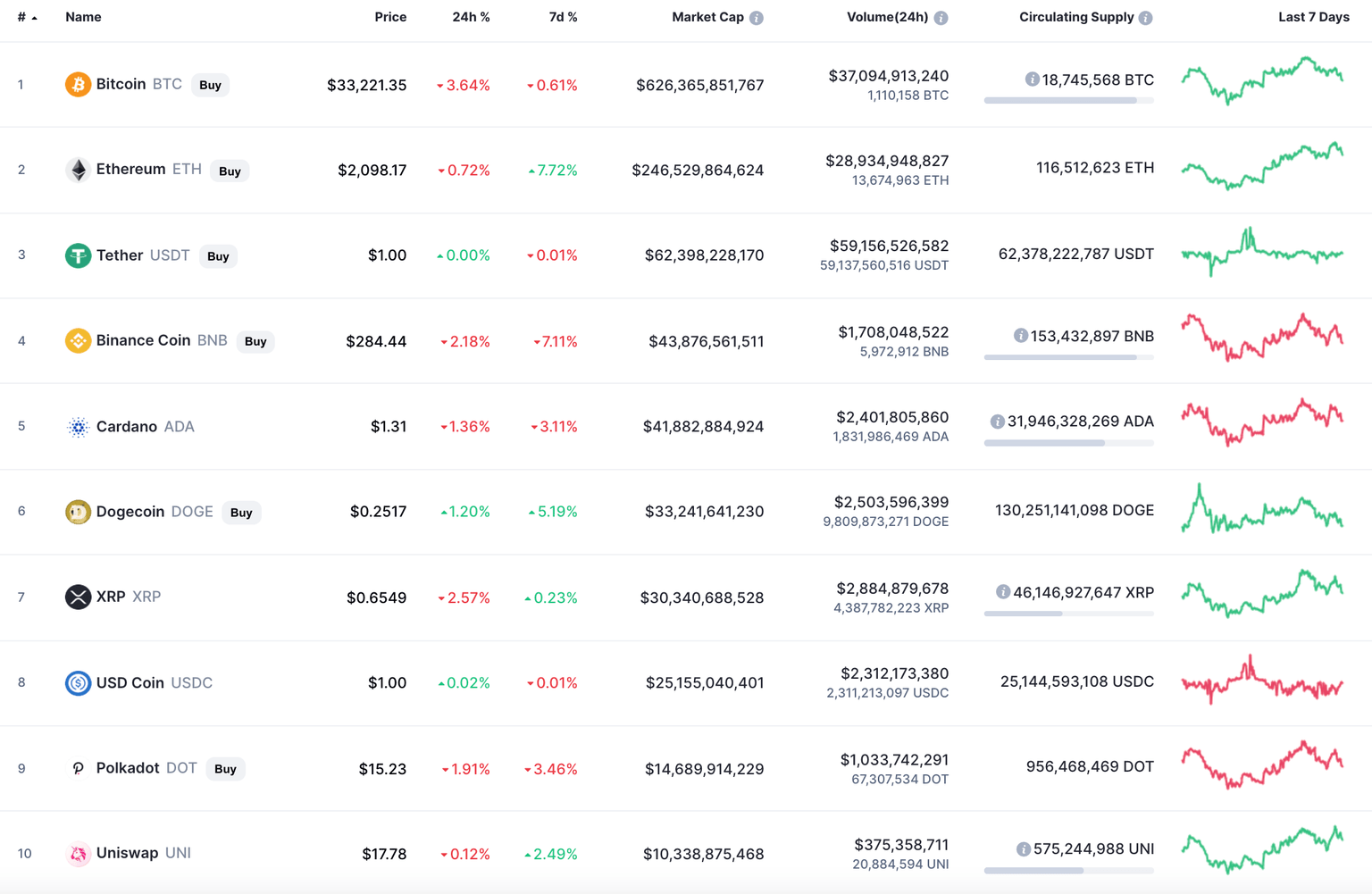Select the Dogecoin logo
The width and height of the screenshot is (1372, 894).
[79, 511]
